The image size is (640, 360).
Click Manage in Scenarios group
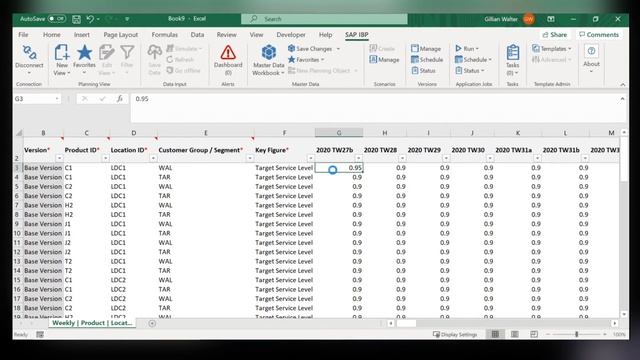point(384,60)
